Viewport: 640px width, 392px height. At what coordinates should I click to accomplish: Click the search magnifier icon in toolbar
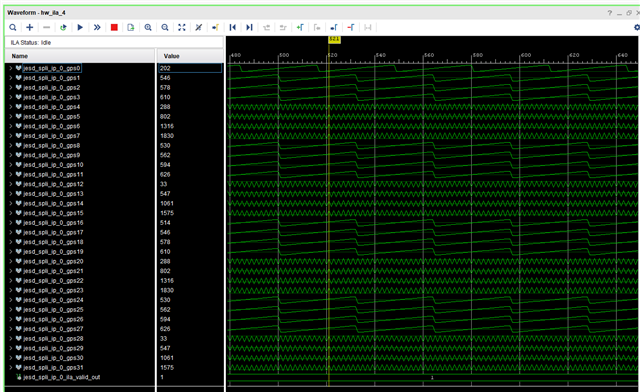[x=13, y=27]
